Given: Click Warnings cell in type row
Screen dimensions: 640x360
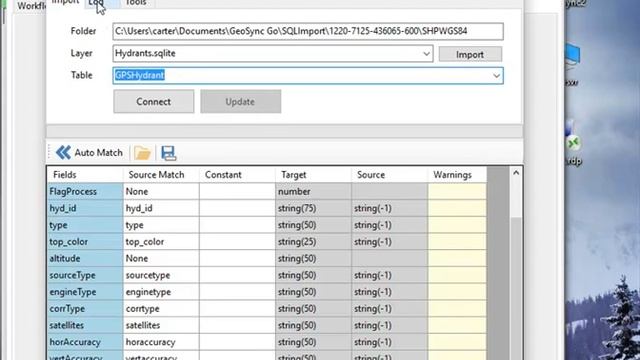Looking at the screenshot, I should point(457,225).
